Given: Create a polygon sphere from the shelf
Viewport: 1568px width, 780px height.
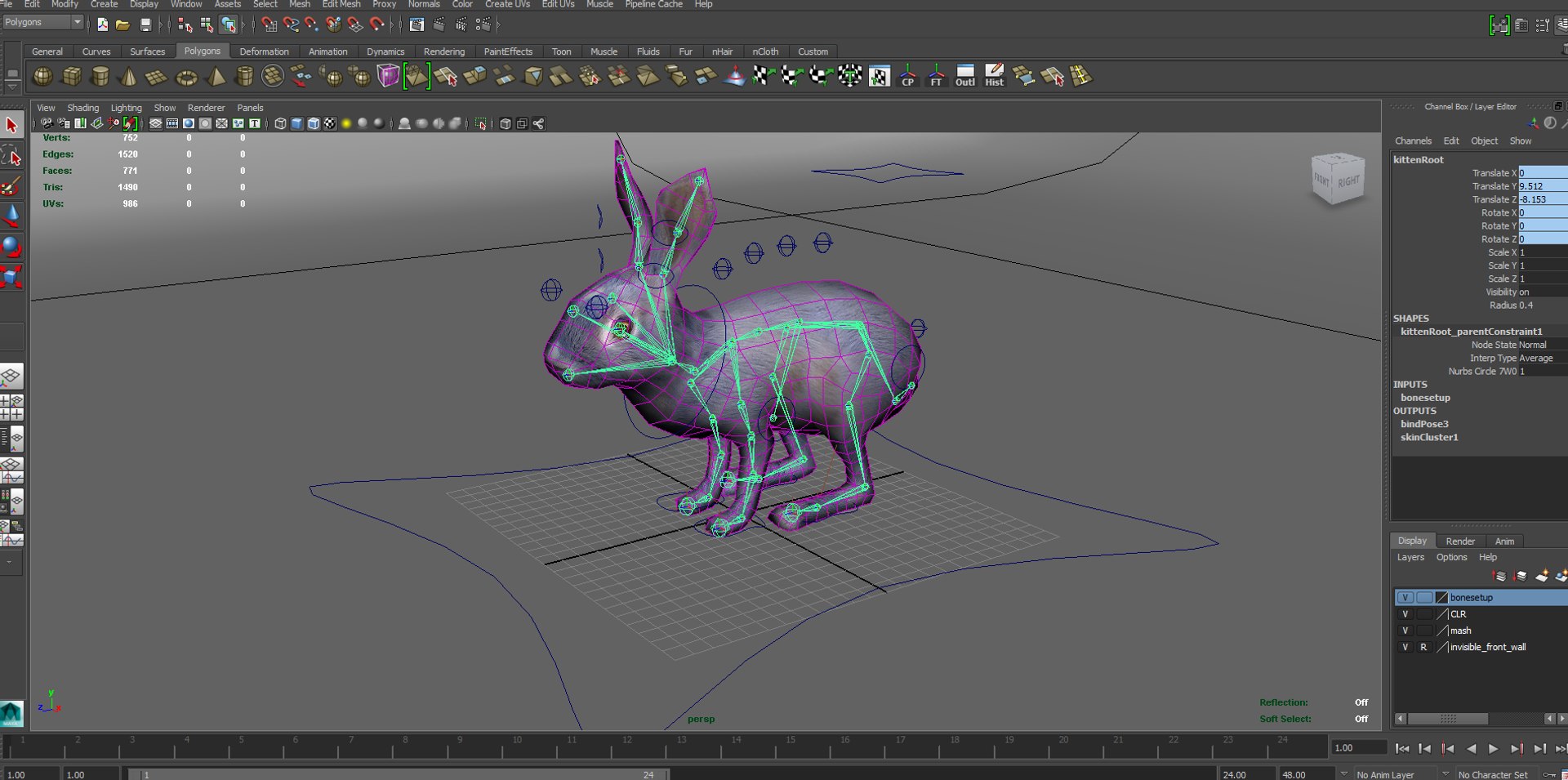Looking at the screenshot, I should tap(42, 77).
